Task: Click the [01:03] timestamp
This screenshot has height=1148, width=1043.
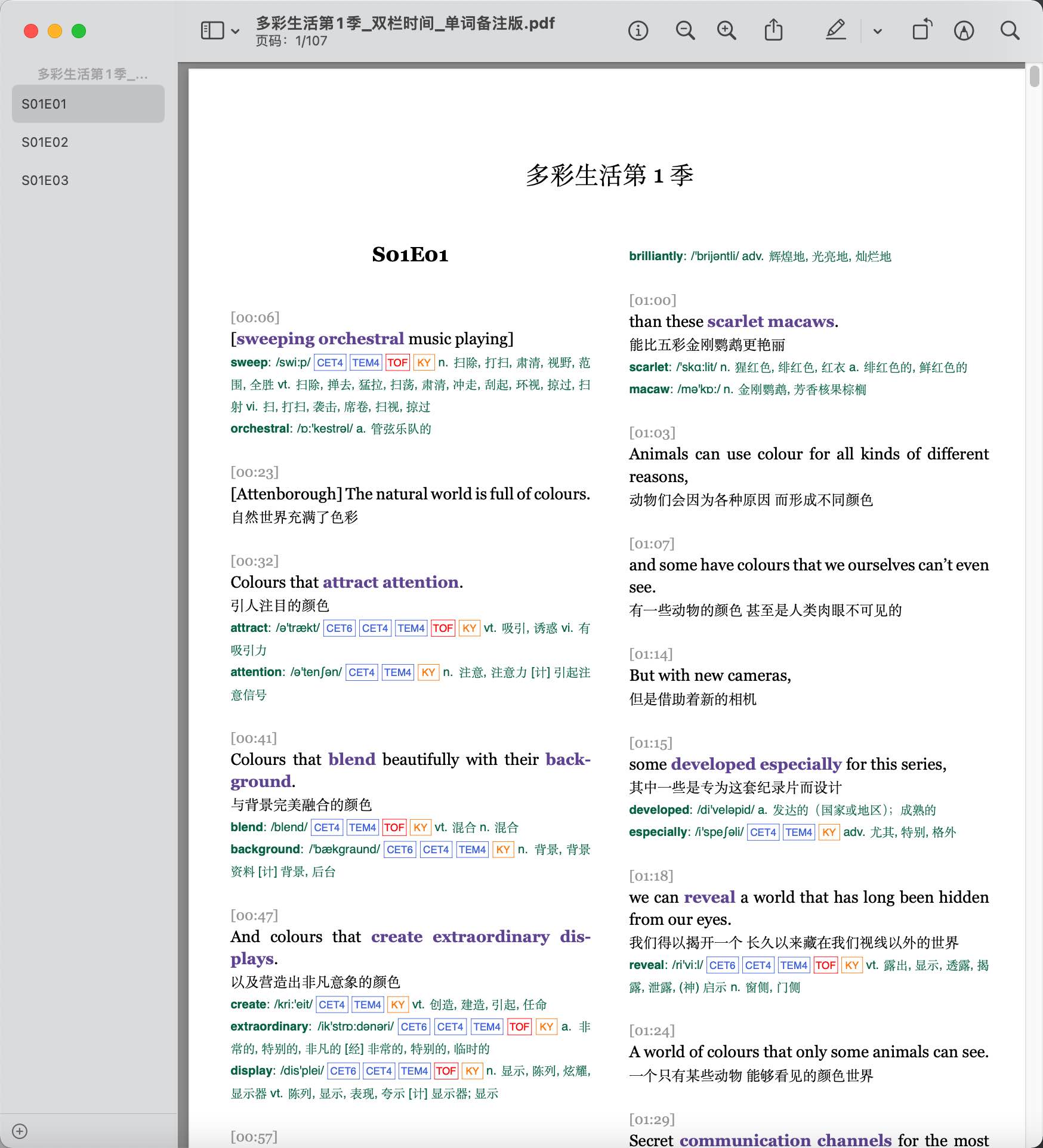Action: (x=652, y=433)
